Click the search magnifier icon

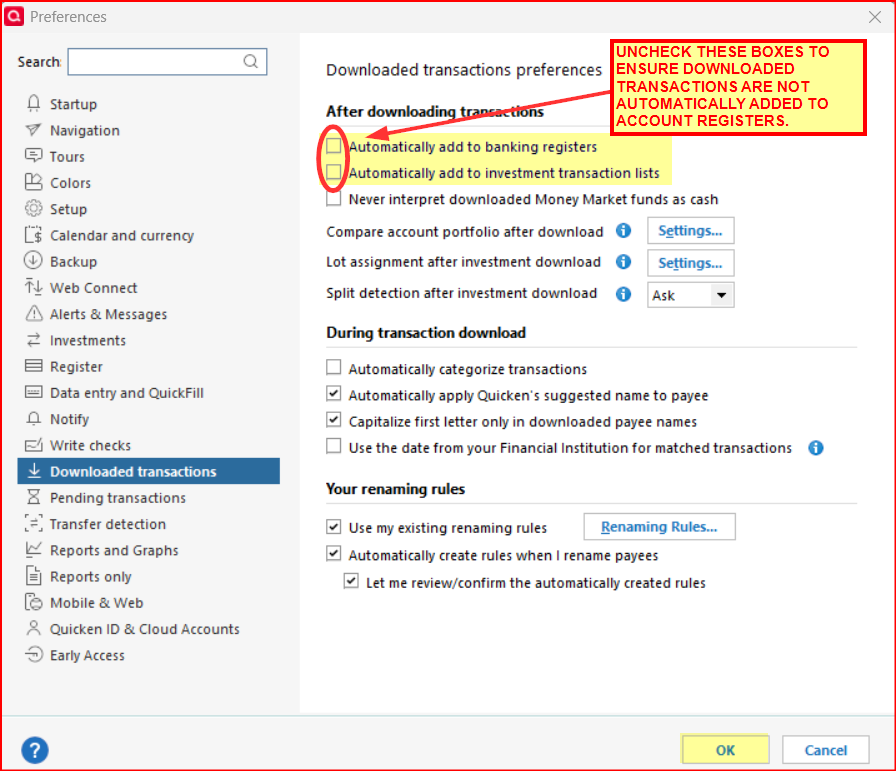(x=251, y=61)
